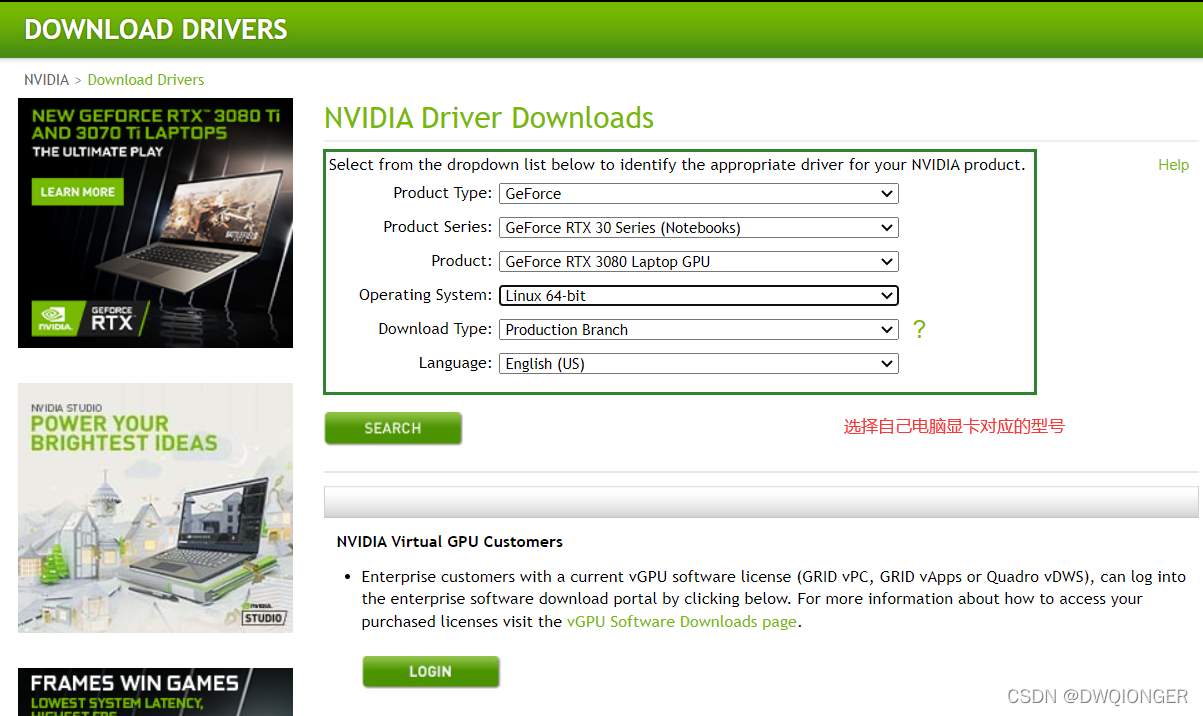Image resolution: width=1203 pixels, height=716 pixels.
Task: Open the Language dropdown showing English (US)
Action: (698, 364)
